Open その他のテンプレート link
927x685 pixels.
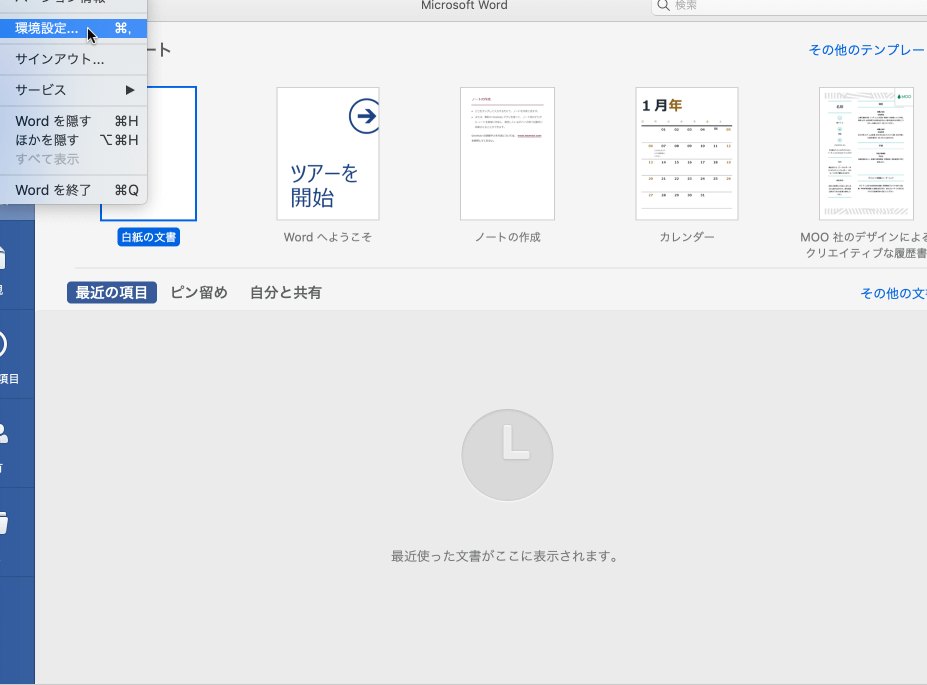[x=867, y=50]
